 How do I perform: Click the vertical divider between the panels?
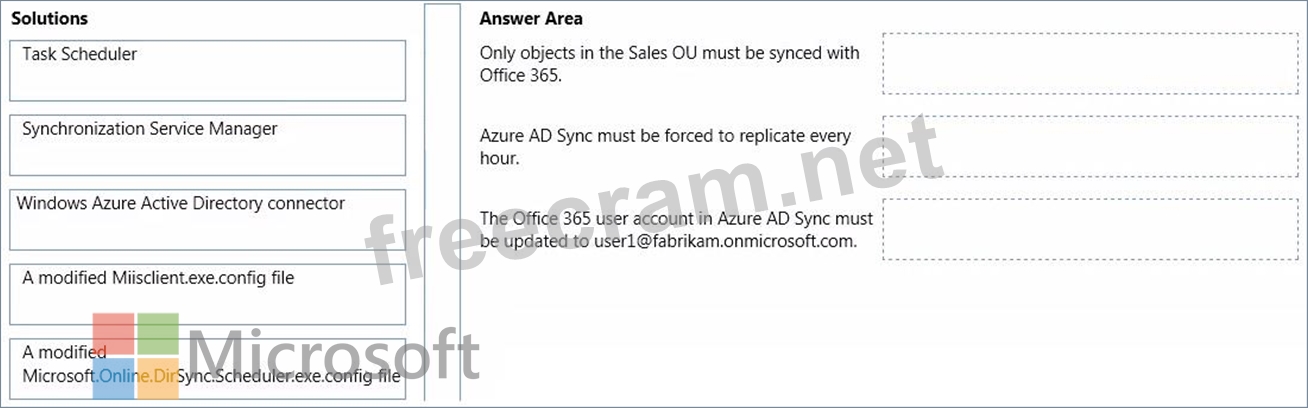[443, 203]
